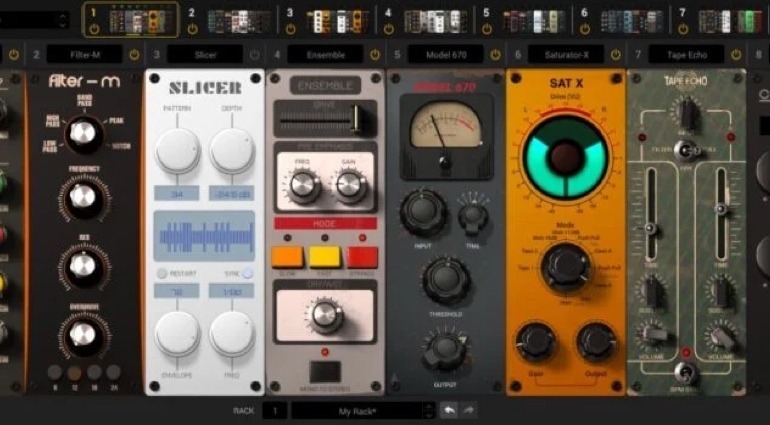Click the Slicer Pattern knob

pos(178,151)
